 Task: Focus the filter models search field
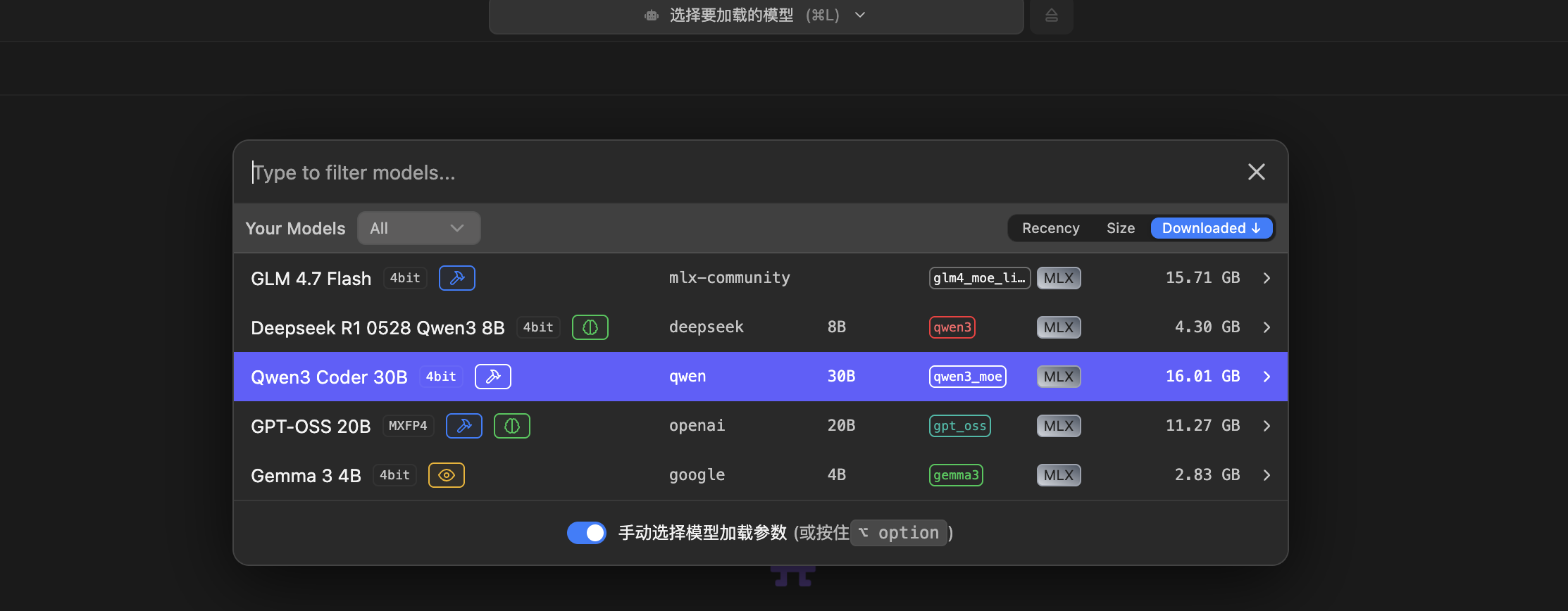[704, 172]
